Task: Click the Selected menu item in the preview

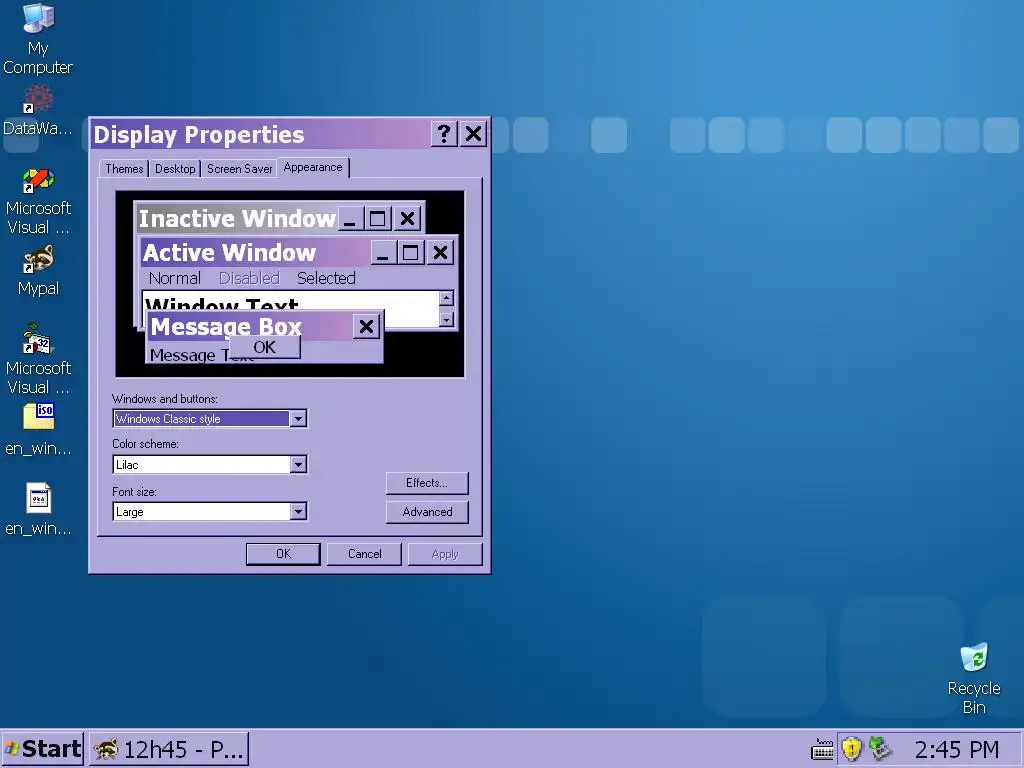Action: [326, 278]
